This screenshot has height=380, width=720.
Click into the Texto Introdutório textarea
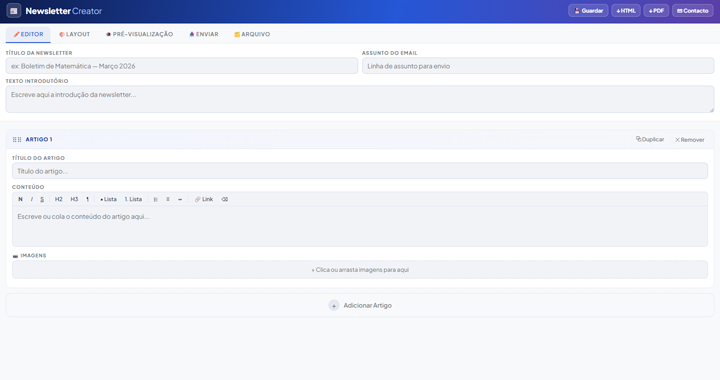tap(360, 99)
